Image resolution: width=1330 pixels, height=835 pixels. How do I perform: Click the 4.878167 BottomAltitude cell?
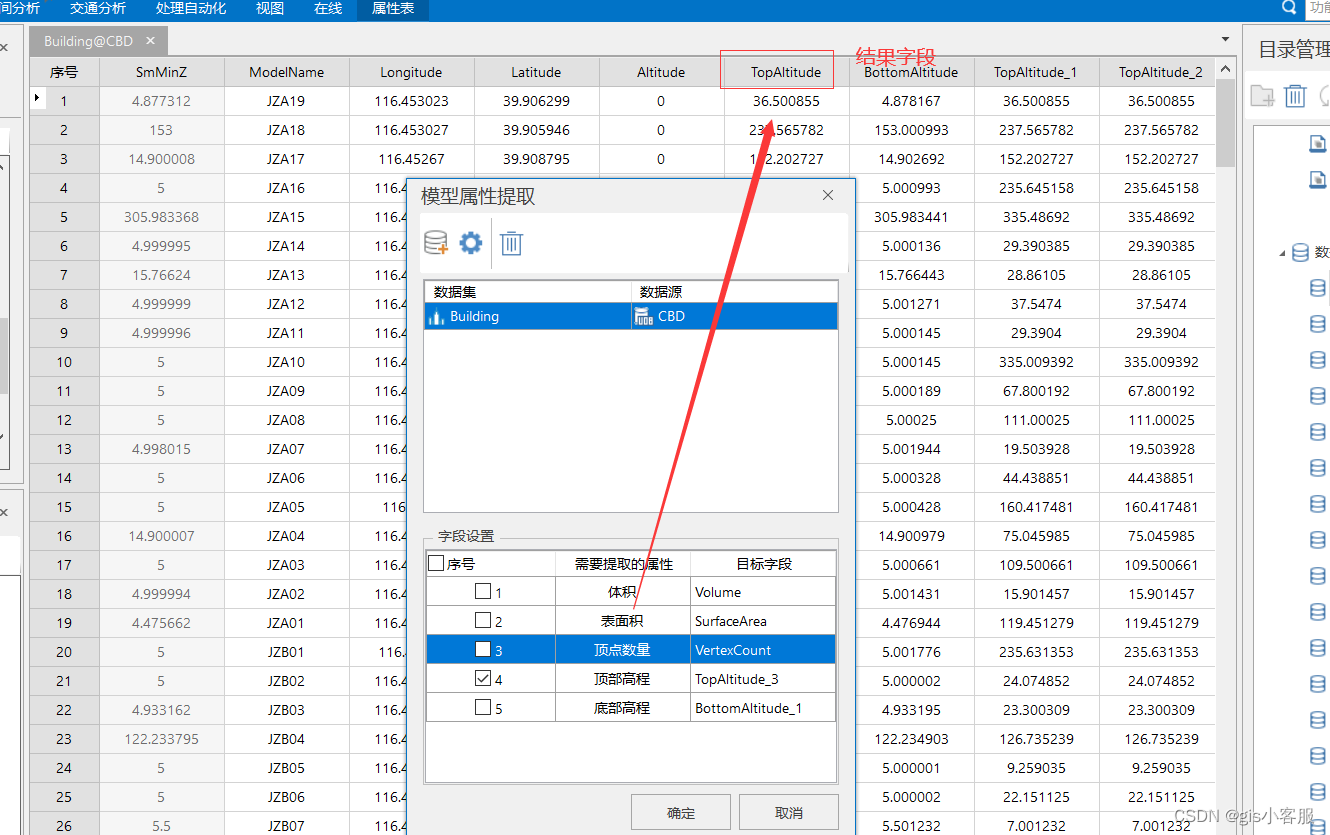911,101
